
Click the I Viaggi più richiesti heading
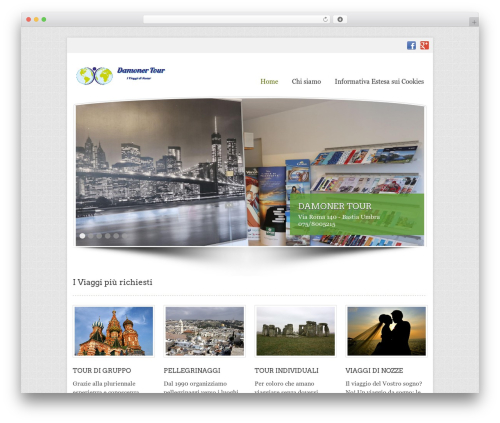[x=113, y=282]
